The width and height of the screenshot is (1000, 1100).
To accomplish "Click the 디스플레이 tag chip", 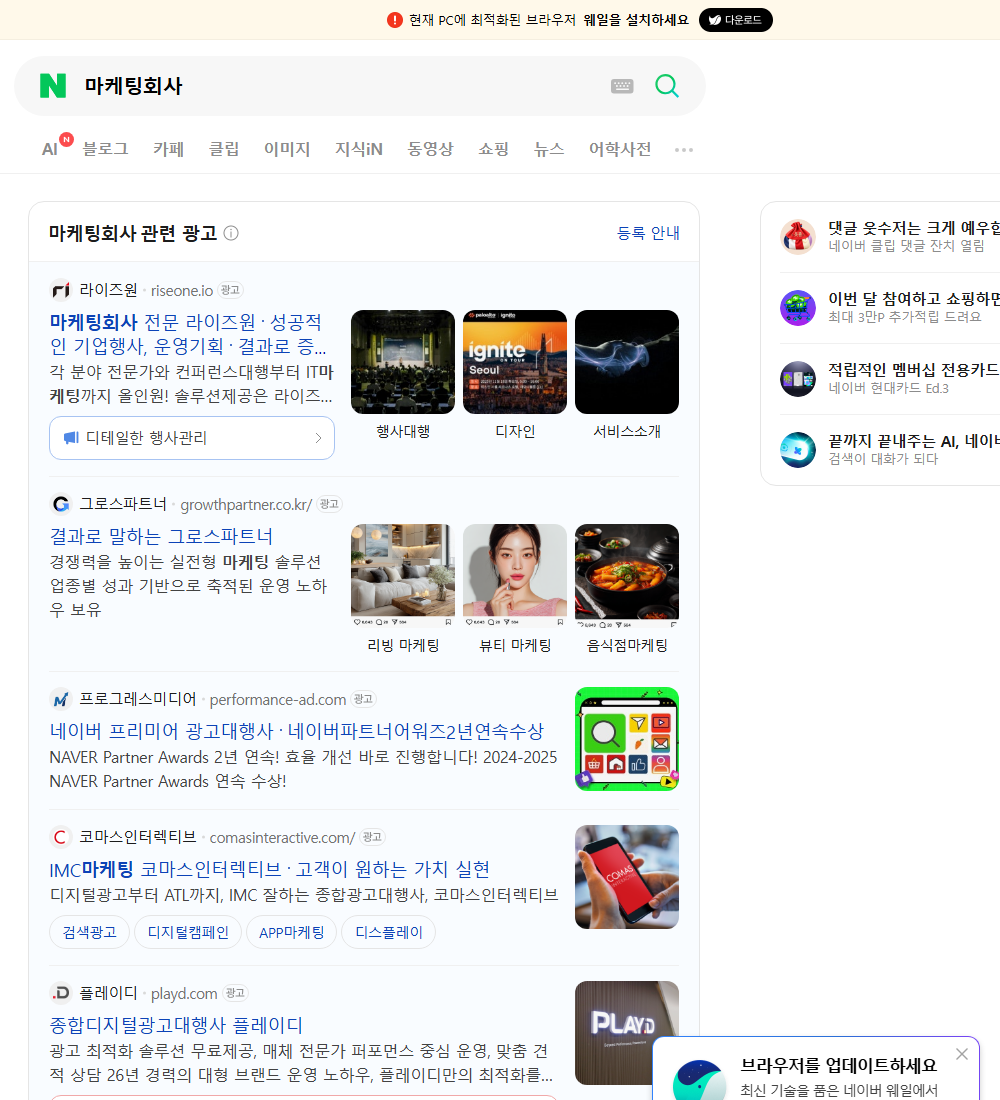I will click(388, 932).
